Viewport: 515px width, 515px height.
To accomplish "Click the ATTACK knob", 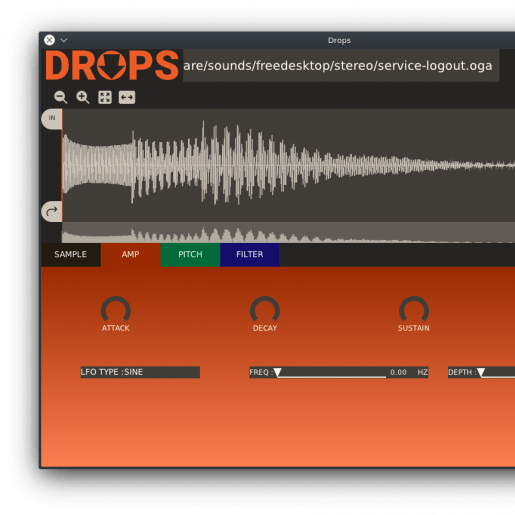I will 116,310.
